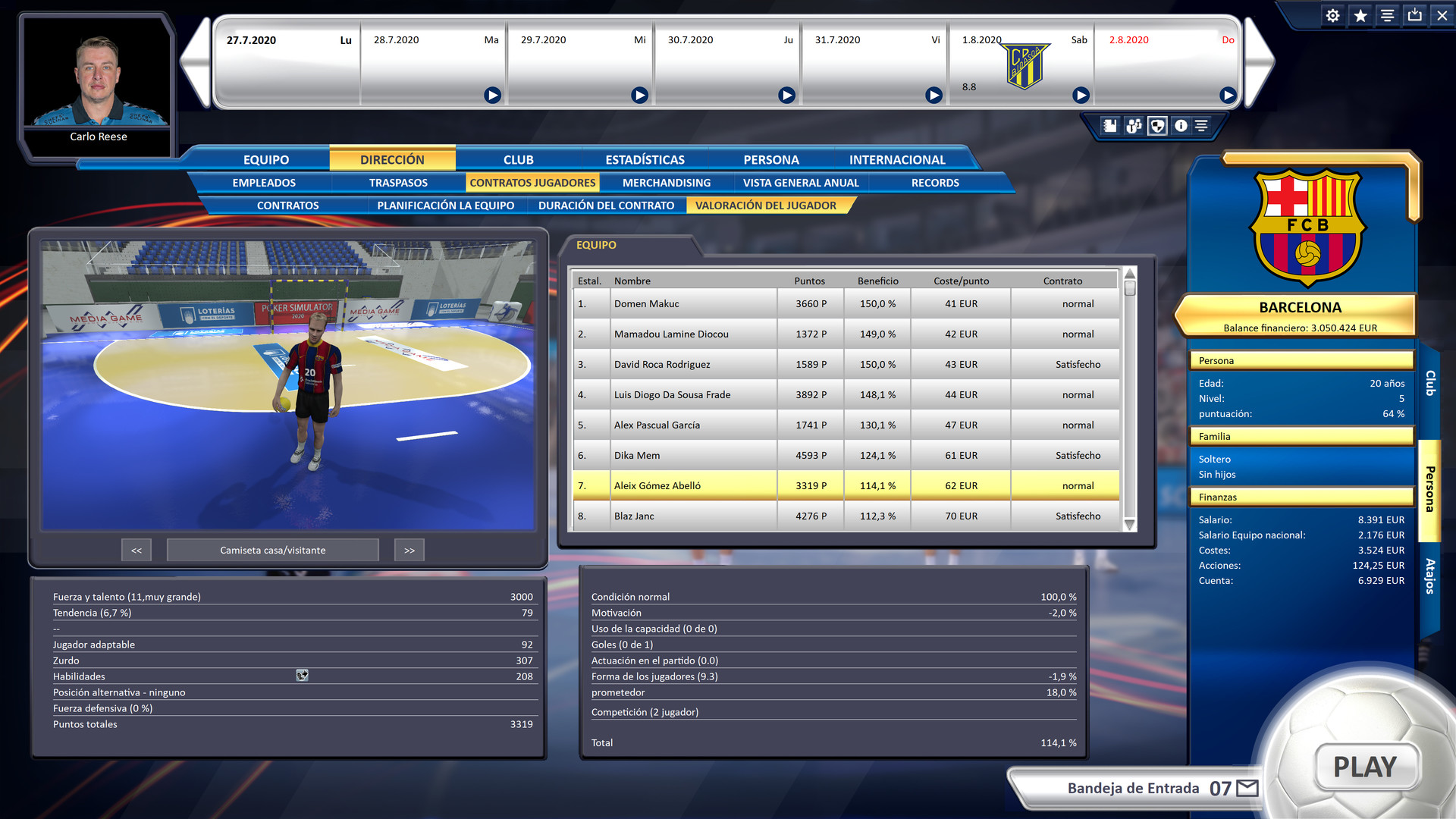Open the inbox envelope icon
Image resolution: width=1456 pixels, height=819 pixels.
[x=1247, y=788]
